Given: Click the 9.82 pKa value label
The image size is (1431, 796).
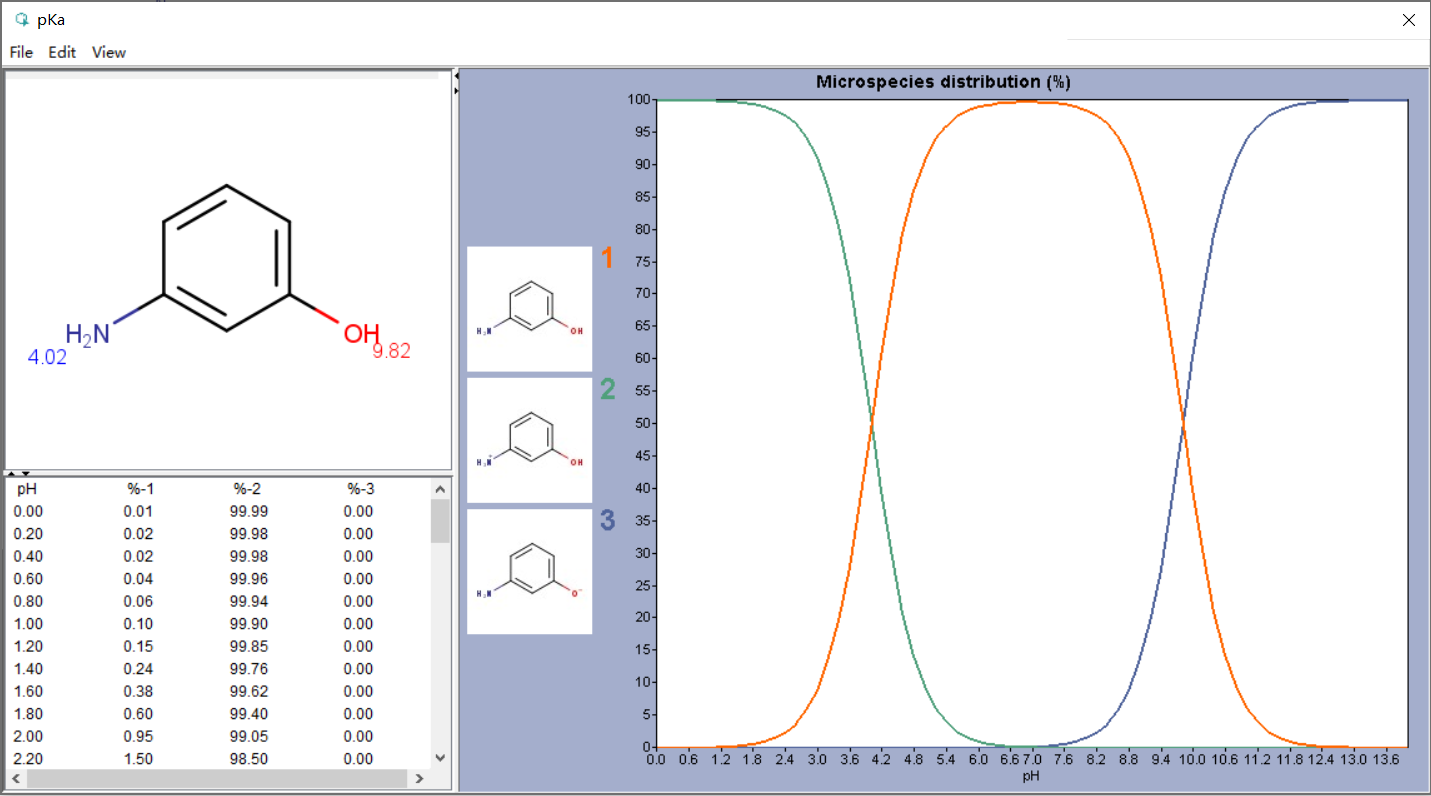Looking at the screenshot, I should click(391, 351).
